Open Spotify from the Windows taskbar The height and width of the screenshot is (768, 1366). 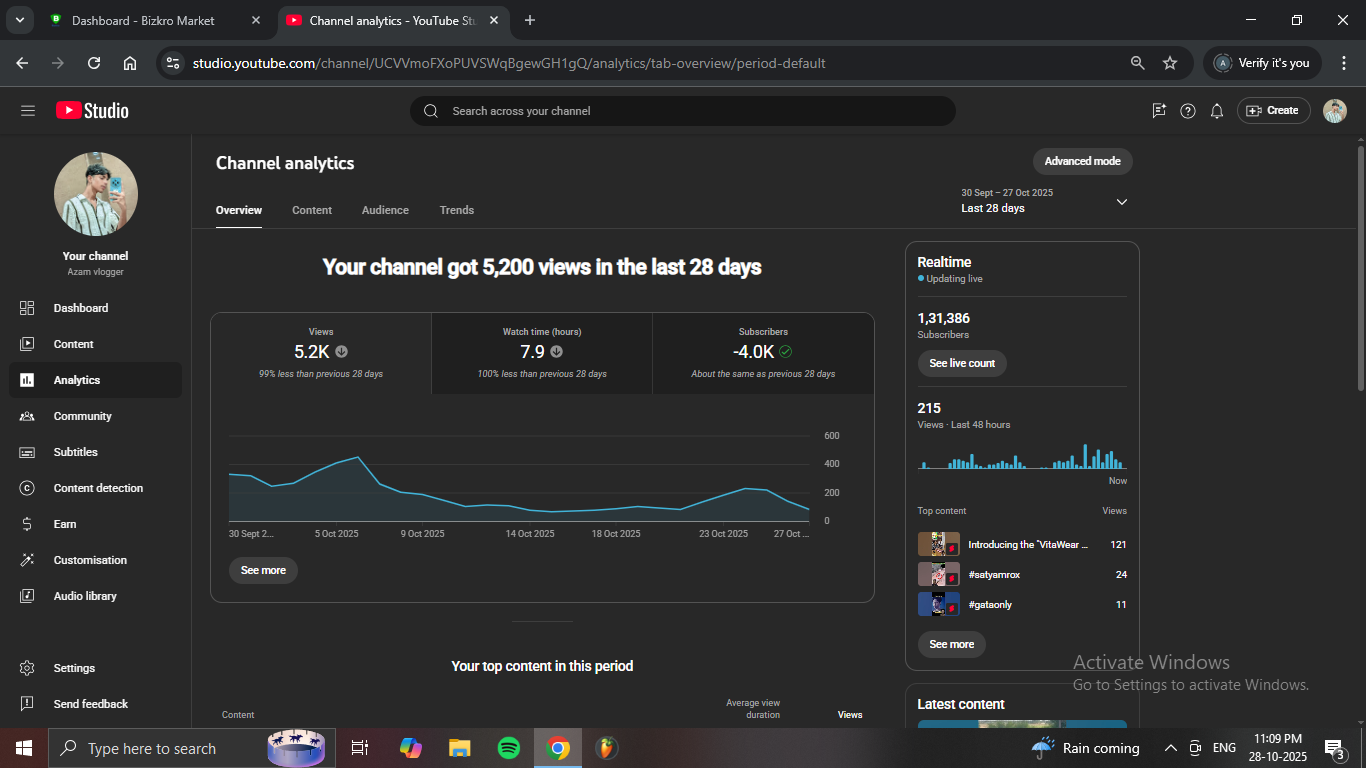point(508,748)
